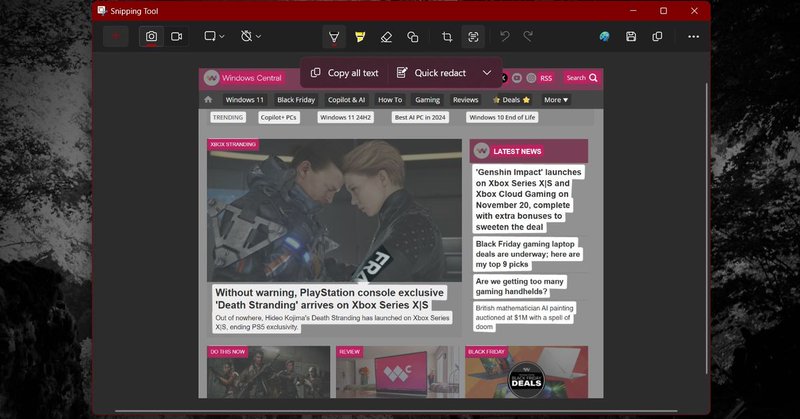
Task: Open the snipping mode shape dropdown
Action: 214,36
